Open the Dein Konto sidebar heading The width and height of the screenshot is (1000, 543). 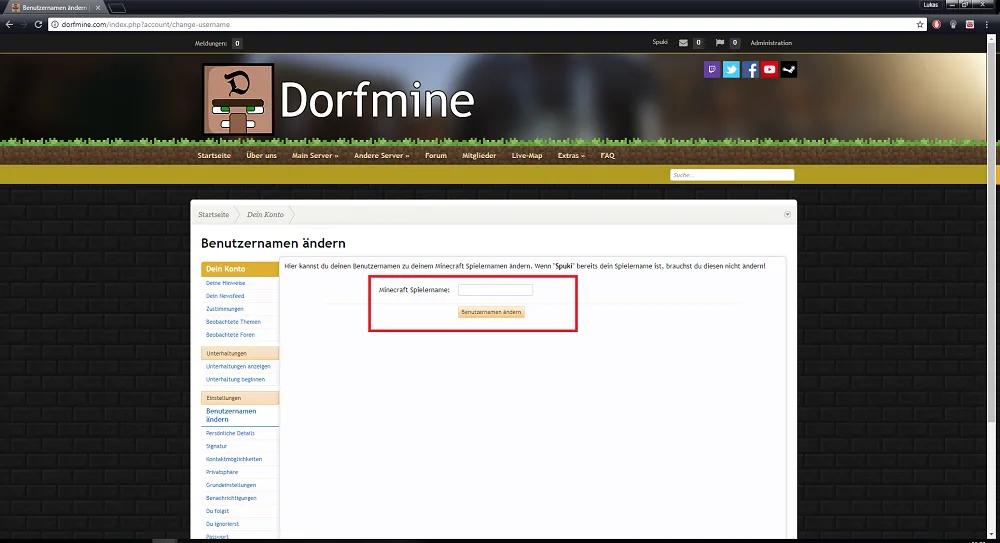point(240,269)
